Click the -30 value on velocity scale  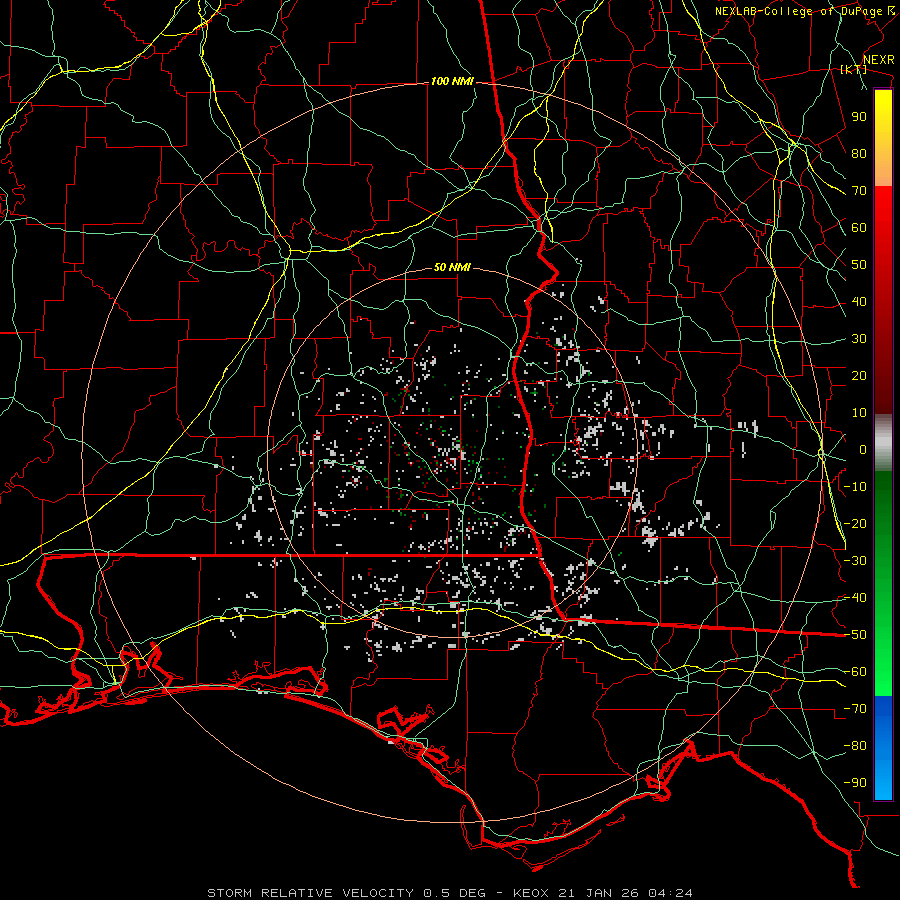855,561
